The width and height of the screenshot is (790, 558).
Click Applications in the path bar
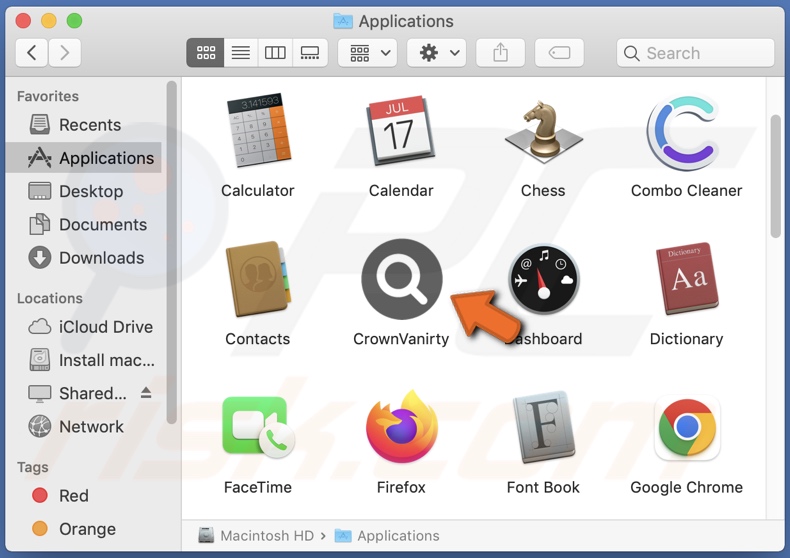[x=387, y=535]
